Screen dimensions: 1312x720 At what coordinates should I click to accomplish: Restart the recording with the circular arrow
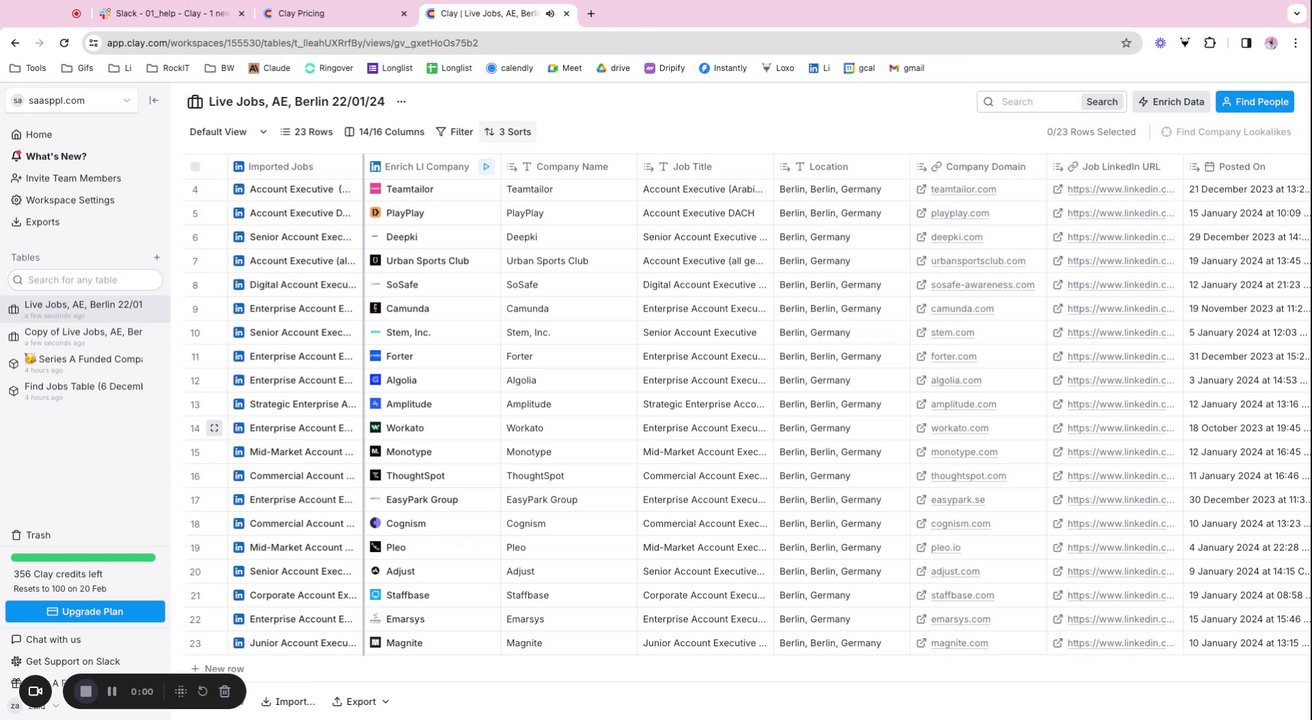click(203, 691)
